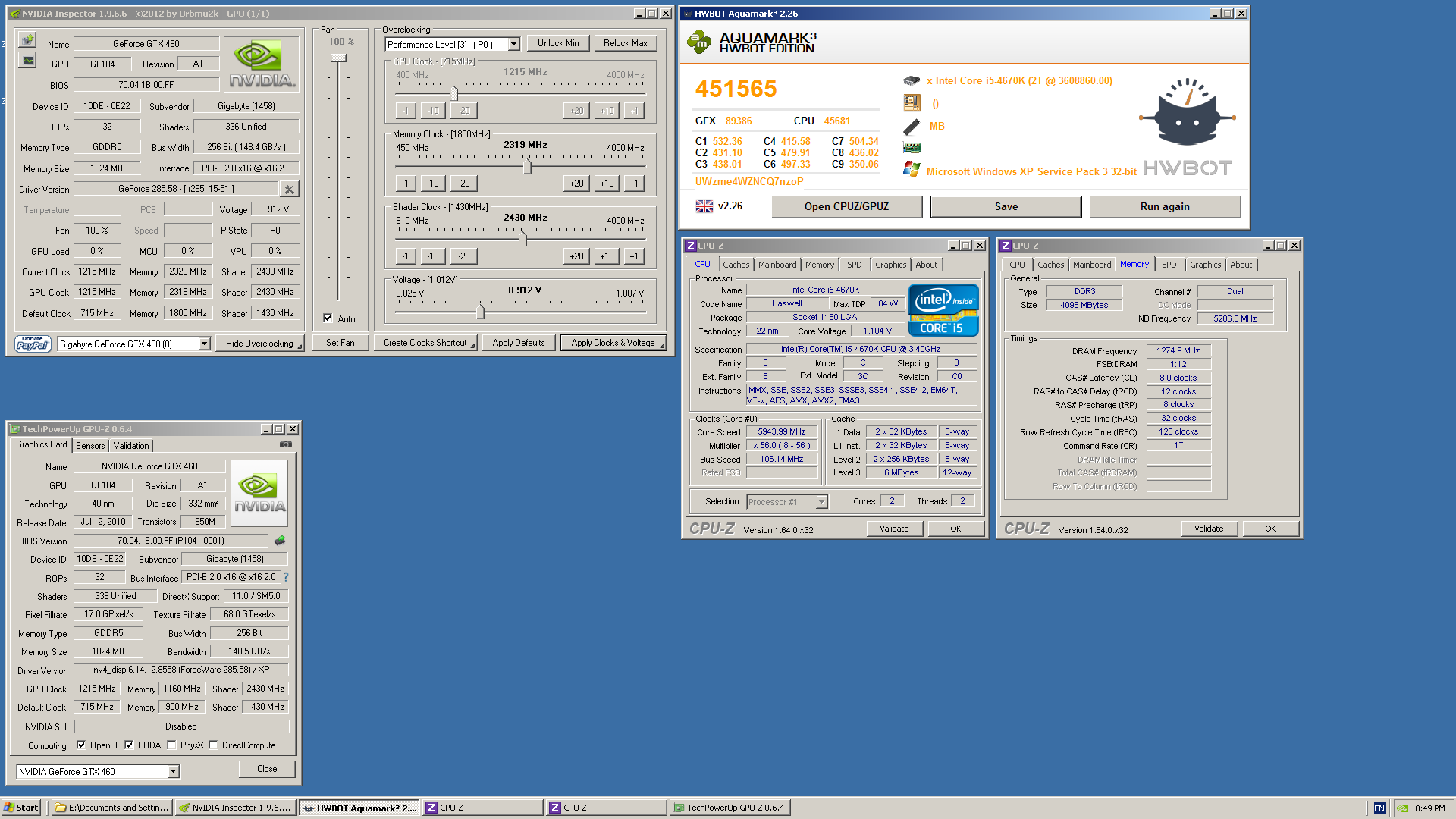The height and width of the screenshot is (819, 1456).
Task: Click Shader Clock -10 step button
Action: (x=432, y=256)
